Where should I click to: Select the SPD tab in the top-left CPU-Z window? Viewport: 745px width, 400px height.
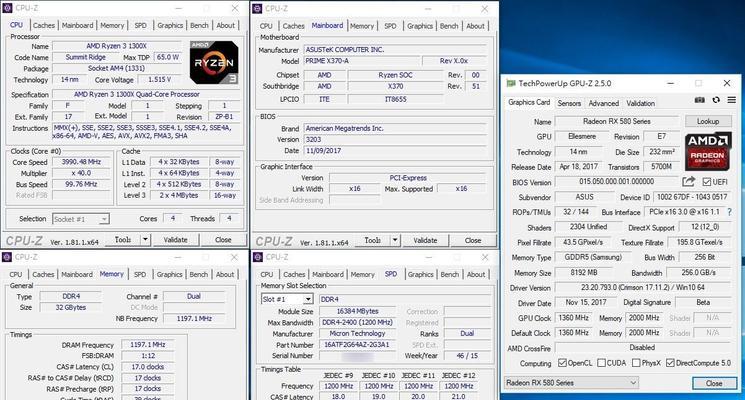140,25
